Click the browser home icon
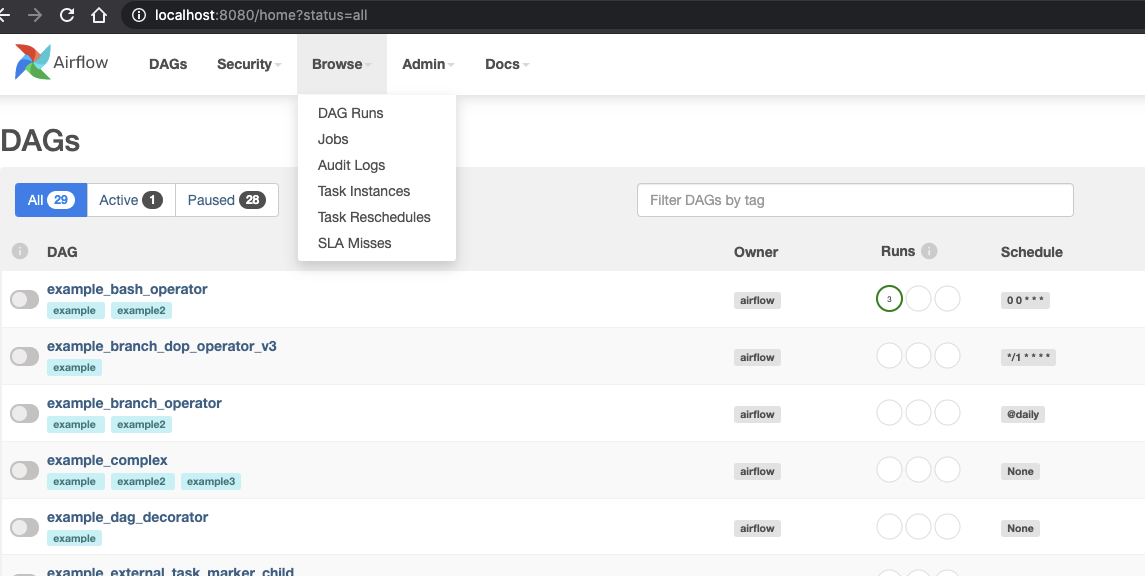Image resolution: width=1145 pixels, height=576 pixels. click(100, 14)
